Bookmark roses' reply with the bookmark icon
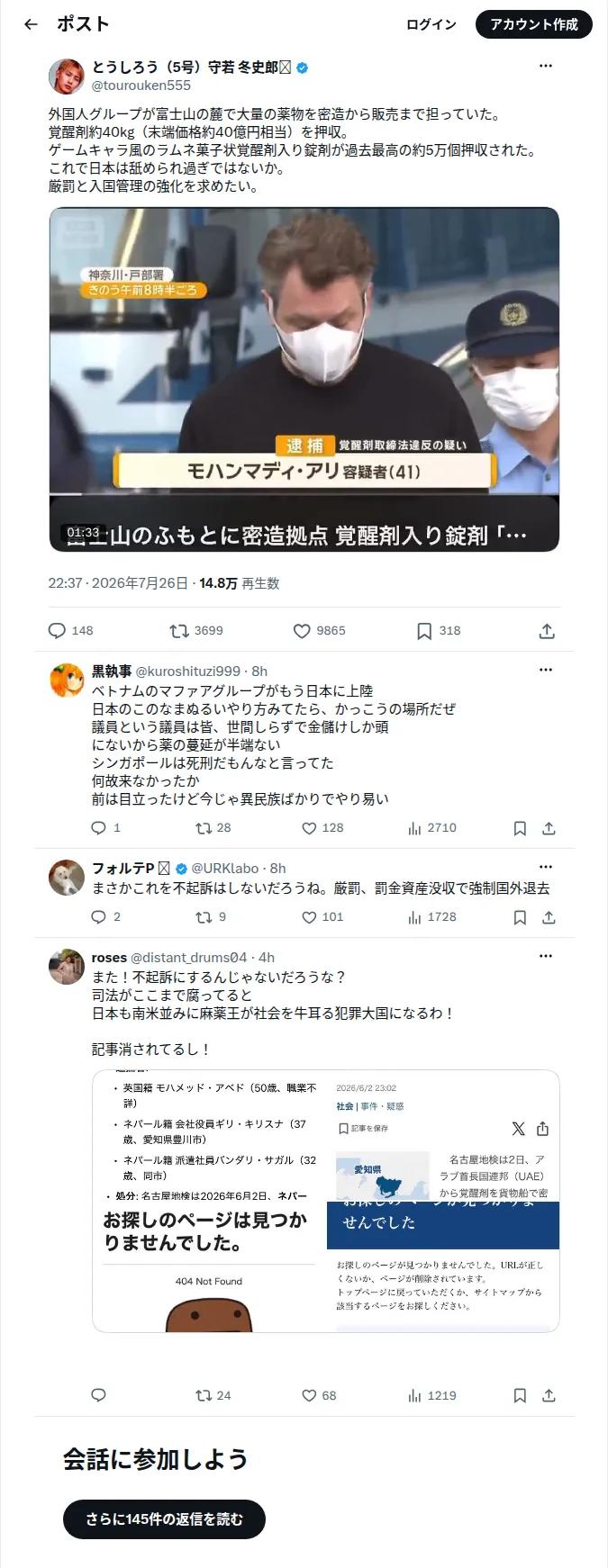Image resolution: width=608 pixels, height=1568 pixels. 520,1396
